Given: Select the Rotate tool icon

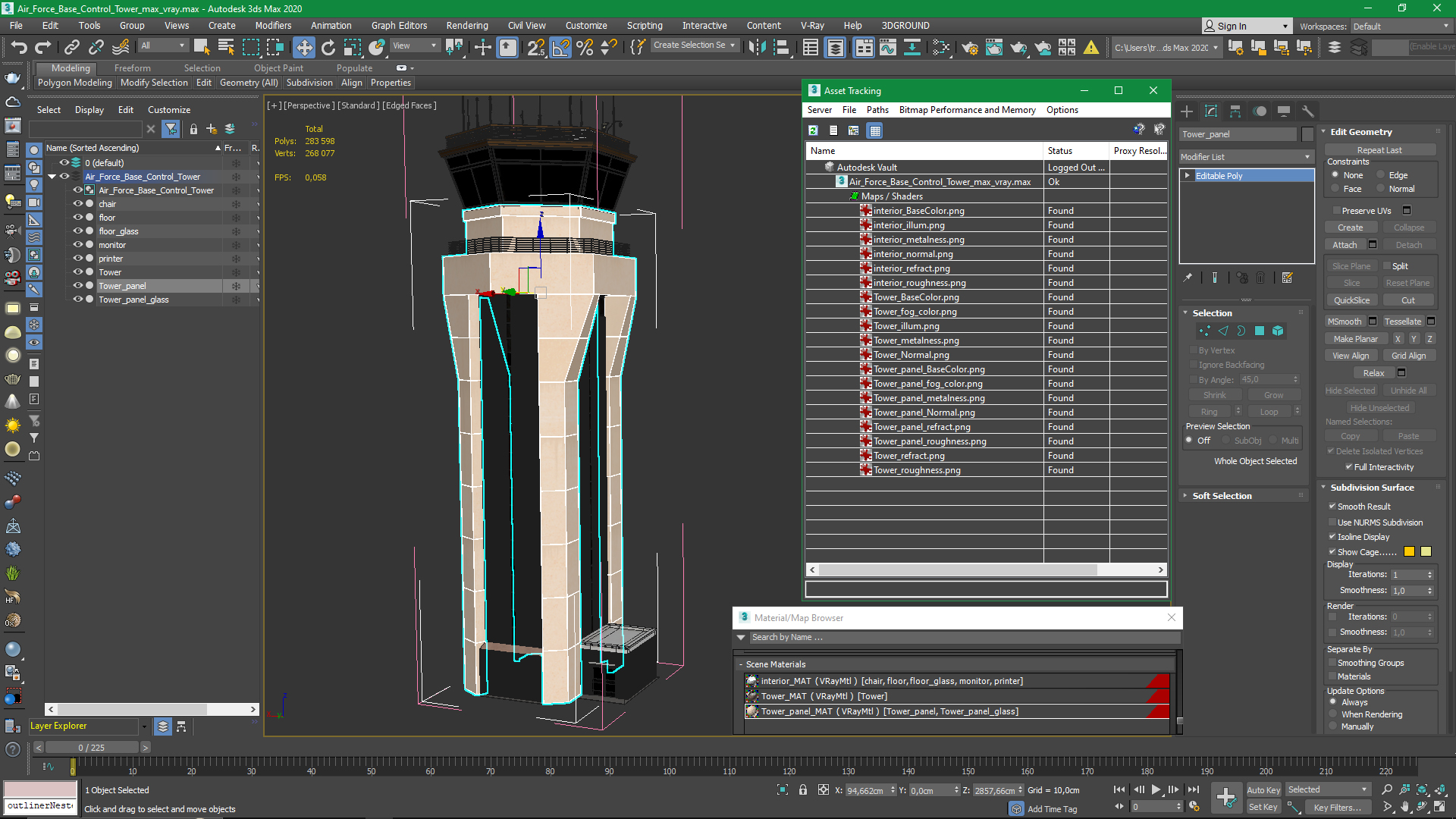Looking at the screenshot, I should [328, 47].
